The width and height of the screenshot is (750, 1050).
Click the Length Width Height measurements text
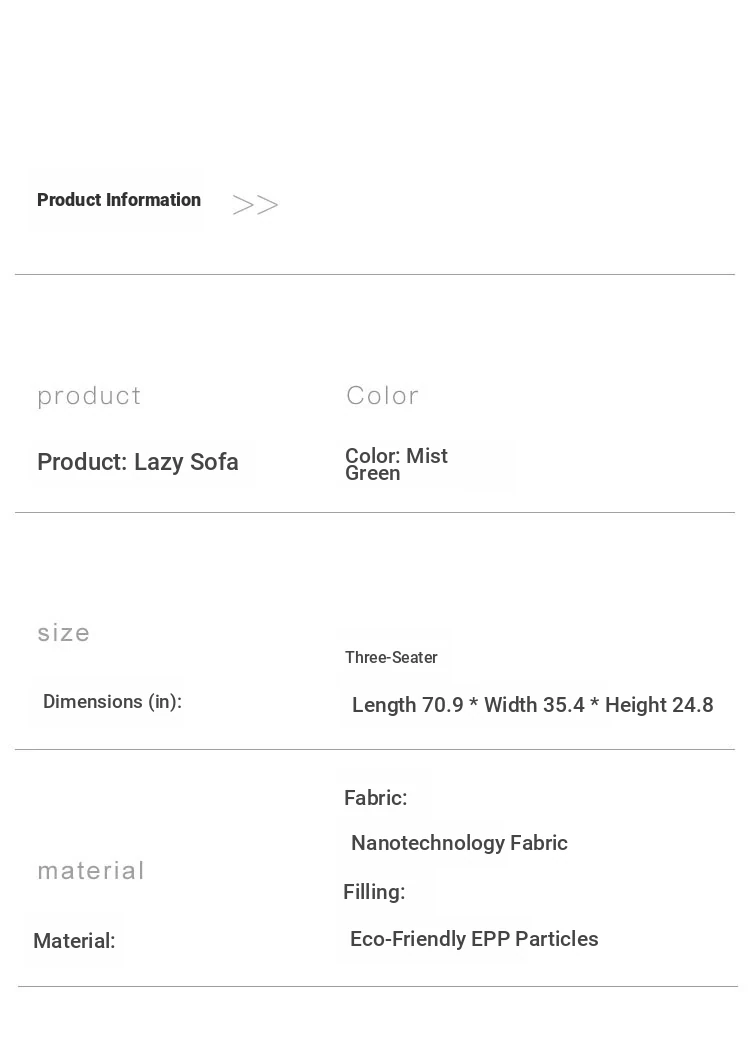click(532, 705)
